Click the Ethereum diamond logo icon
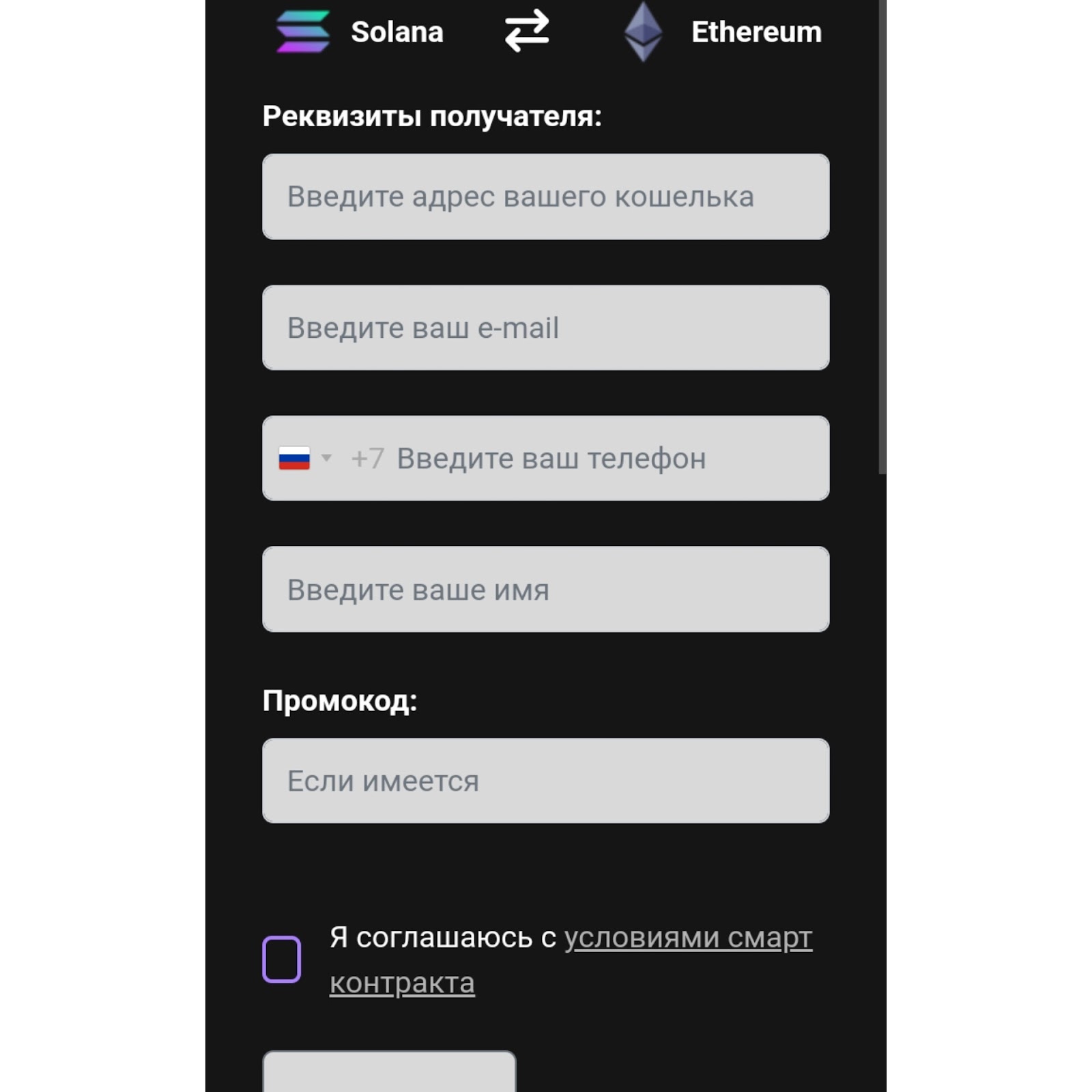 click(643, 31)
